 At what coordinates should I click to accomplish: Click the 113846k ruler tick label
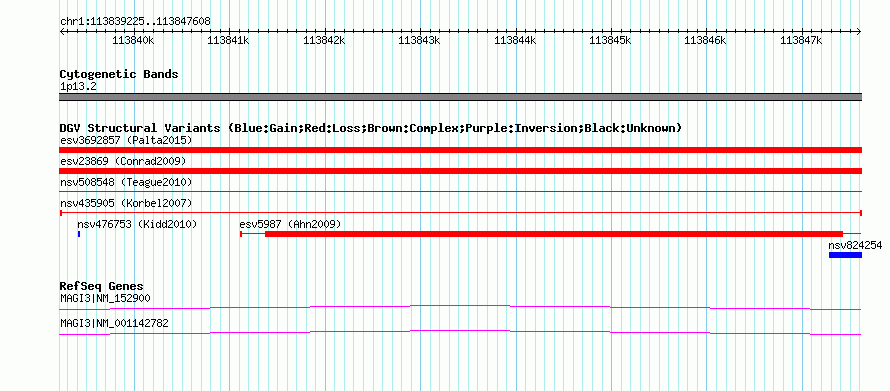coord(706,41)
